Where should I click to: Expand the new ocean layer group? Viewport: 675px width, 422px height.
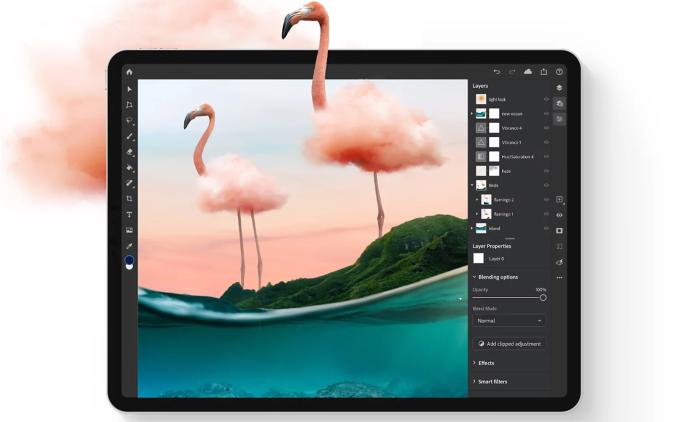click(472, 114)
